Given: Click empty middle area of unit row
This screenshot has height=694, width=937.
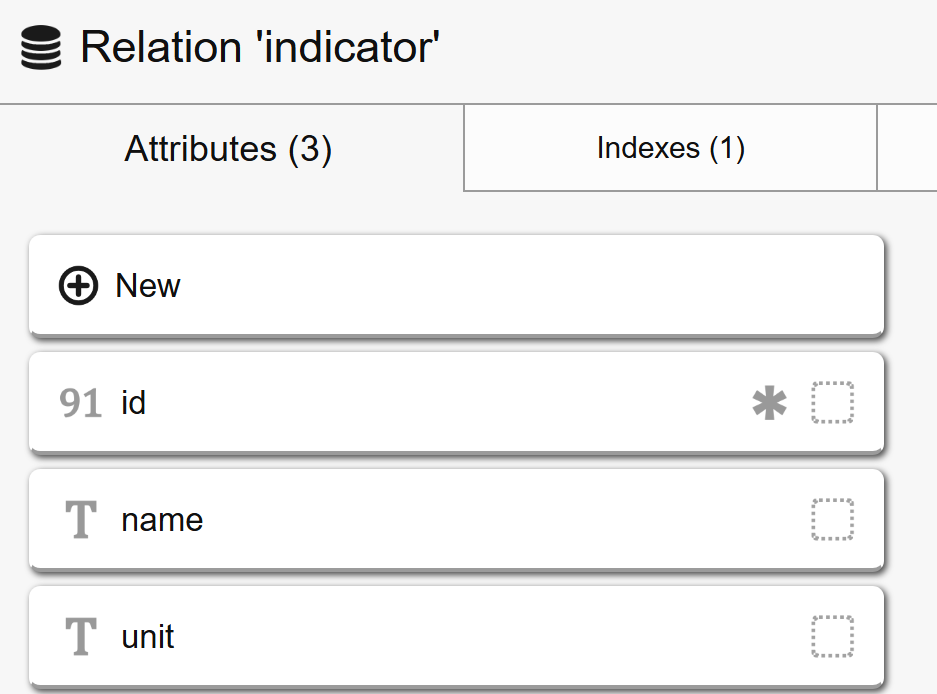Looking at the screenshot, I should point(480,637).
